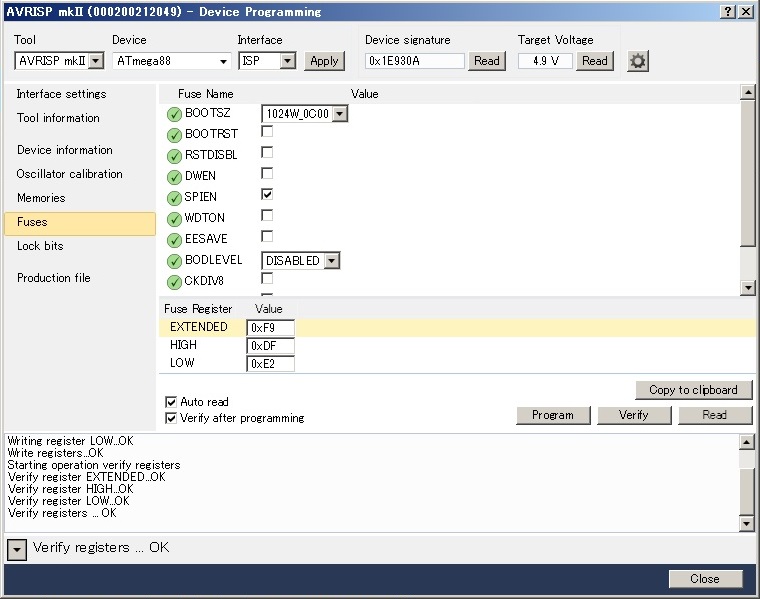The image size is (760, 599).
Task: Click the green status icon beside EESAVE
Action: (174, 240)
